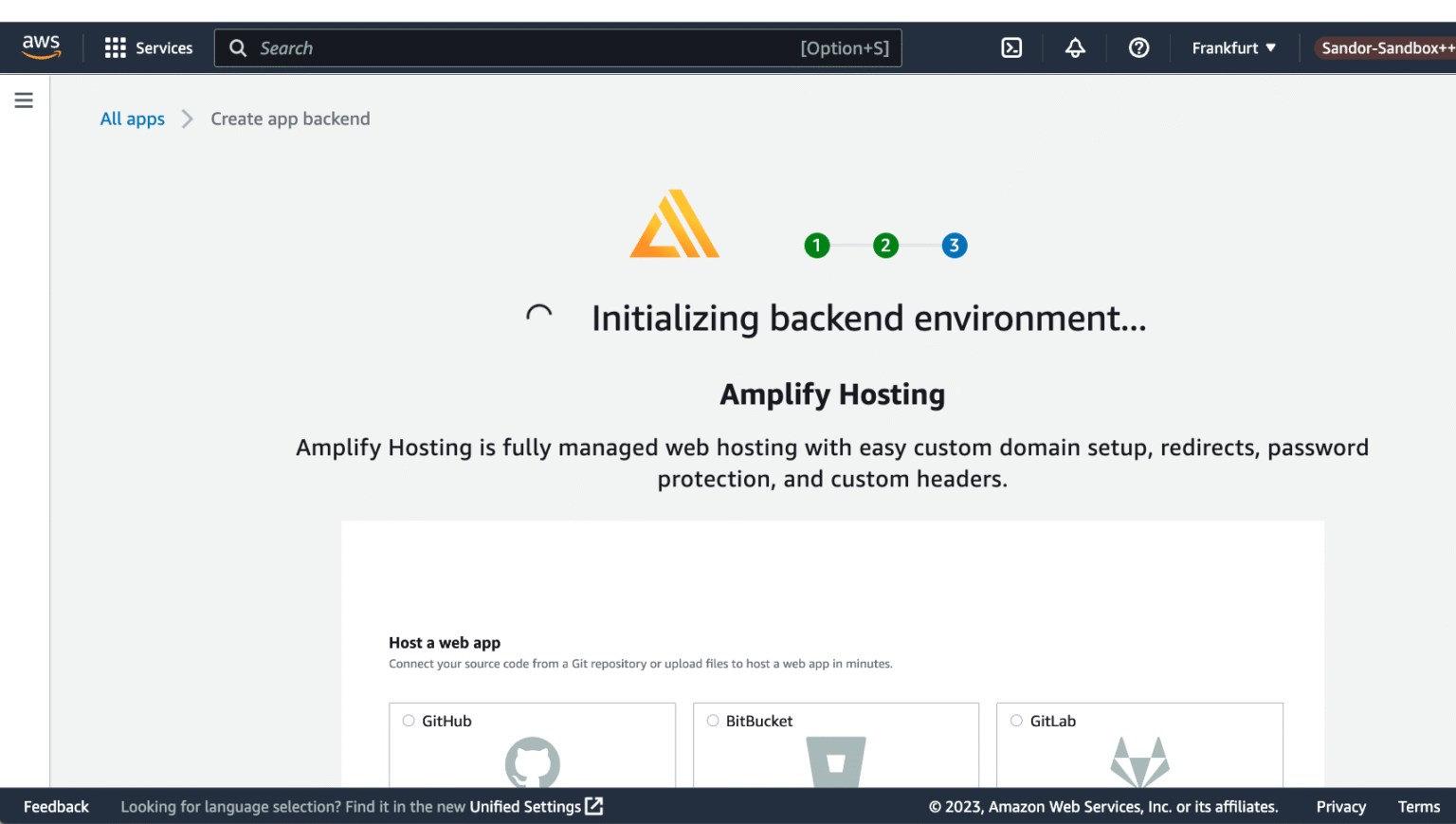Expand the sidebar with the hamburger icon
Viewport: 1456px width, 824px height.
click(x=24, y=100)
